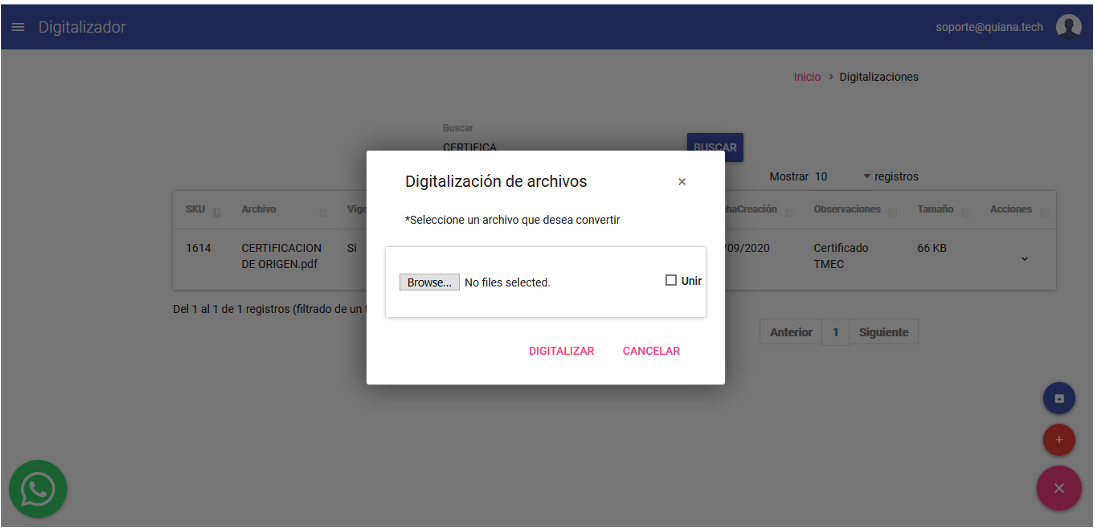Open the hamburger navigation menu
The width and height of the screenshot is (1095, 528).
tap(18, 27)
